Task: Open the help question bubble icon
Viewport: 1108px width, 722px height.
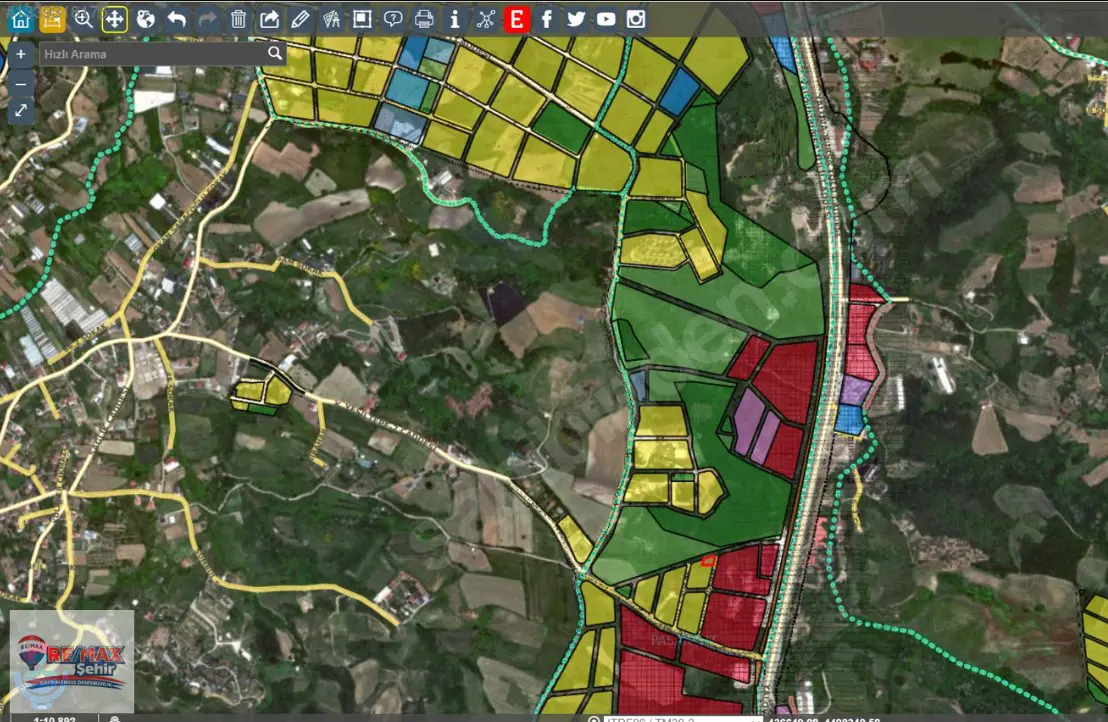Action: pos(393,19)
